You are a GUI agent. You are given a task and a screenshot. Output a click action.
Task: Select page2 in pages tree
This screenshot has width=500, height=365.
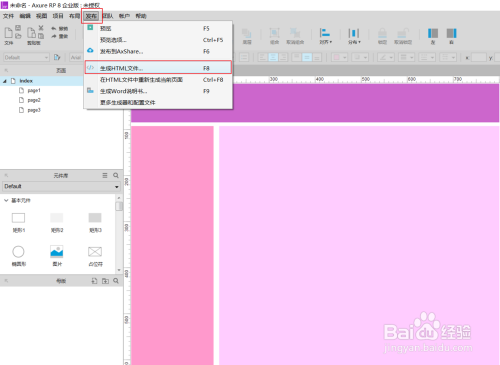(x=34, y=100)
